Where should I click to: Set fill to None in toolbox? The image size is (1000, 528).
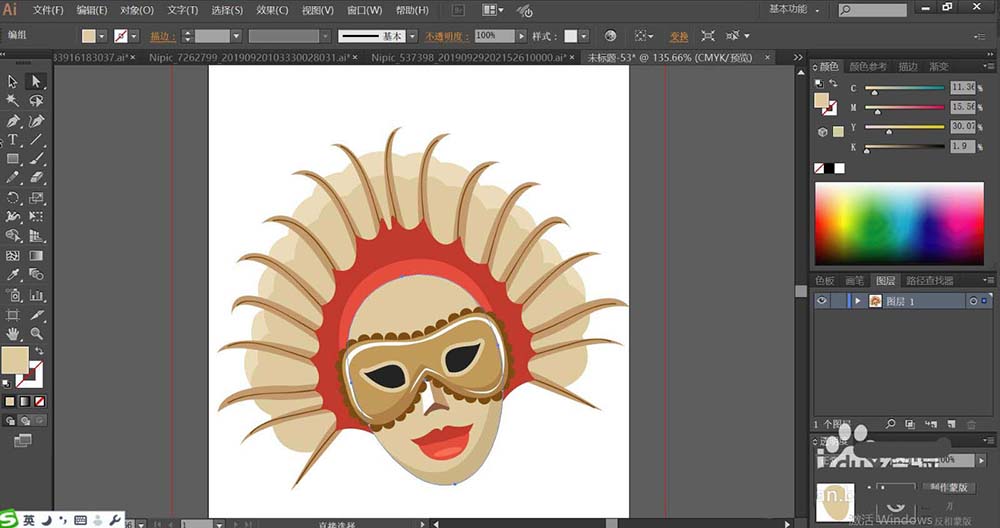tap(39, 401)
